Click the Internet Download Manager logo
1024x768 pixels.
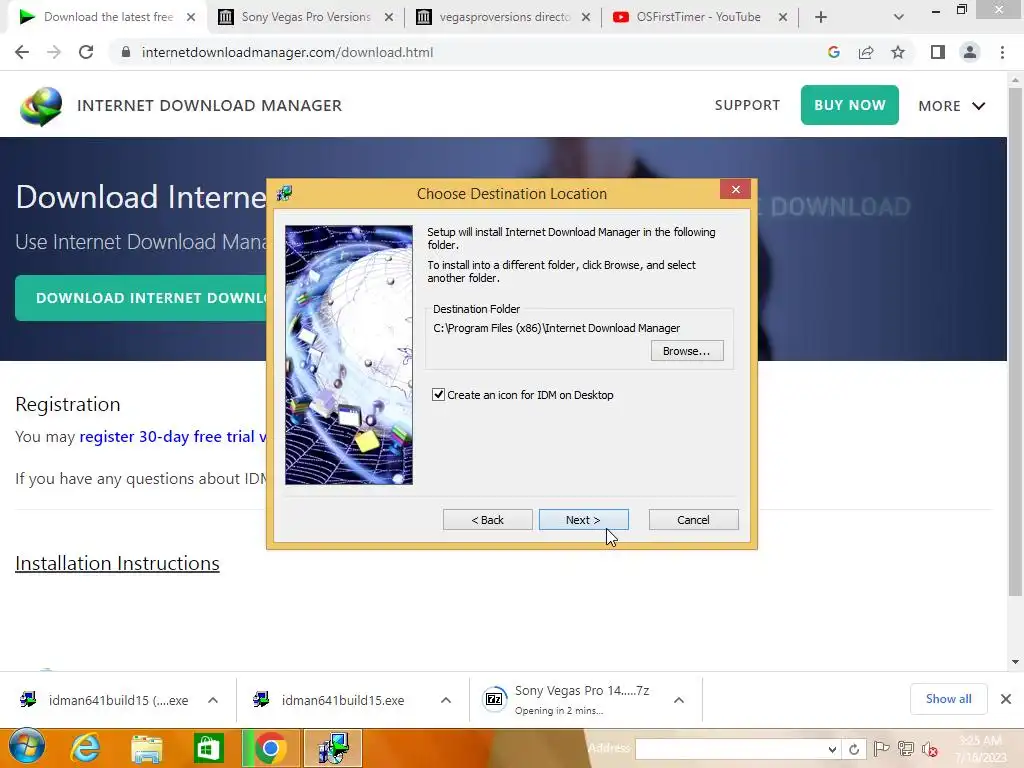tap(40, 106)
